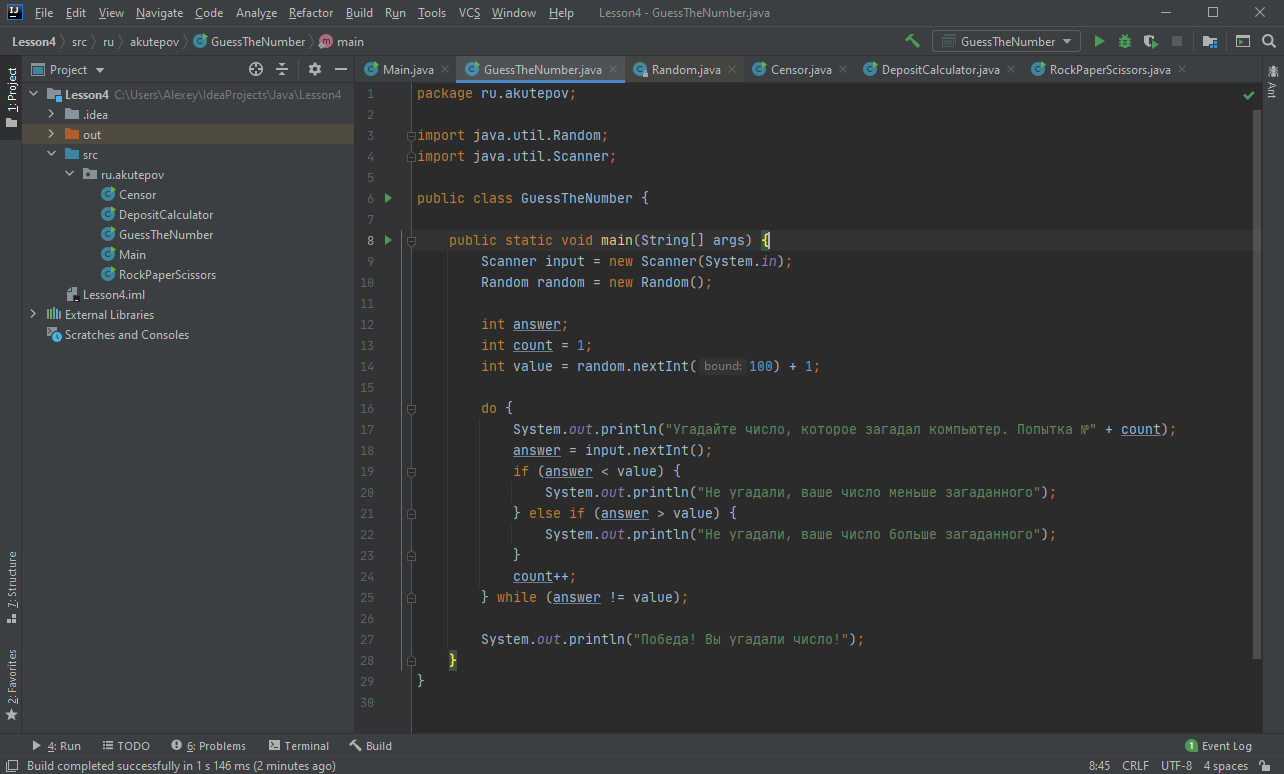Open the Structure side tool window

point(12,587)
